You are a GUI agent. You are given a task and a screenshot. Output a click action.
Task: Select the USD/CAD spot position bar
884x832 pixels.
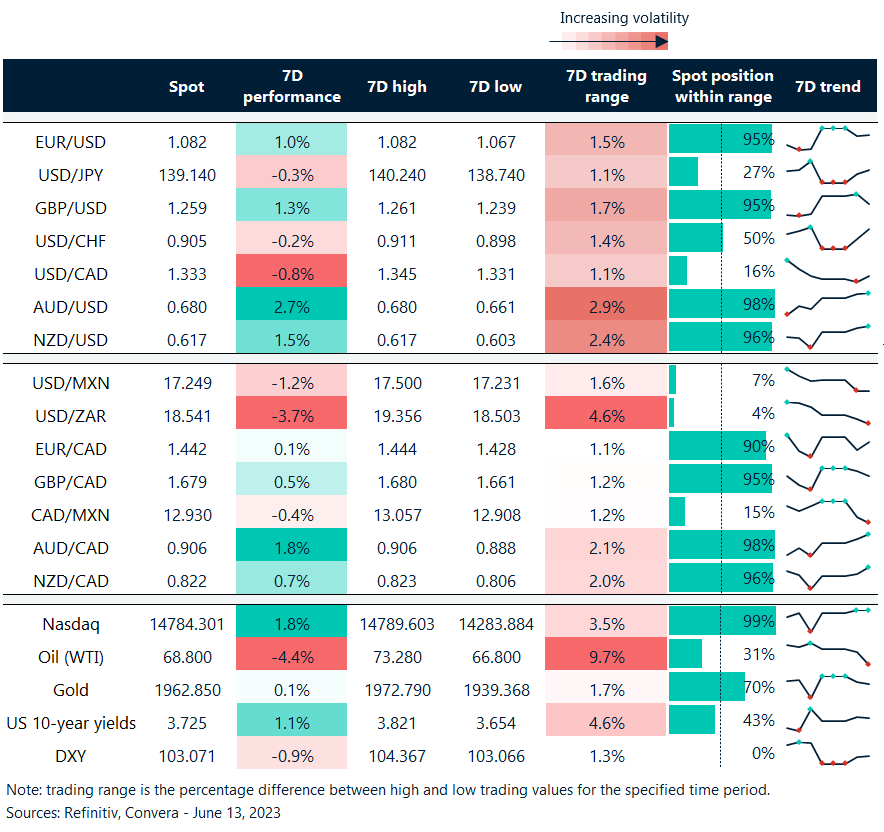[x=678, y=271]
